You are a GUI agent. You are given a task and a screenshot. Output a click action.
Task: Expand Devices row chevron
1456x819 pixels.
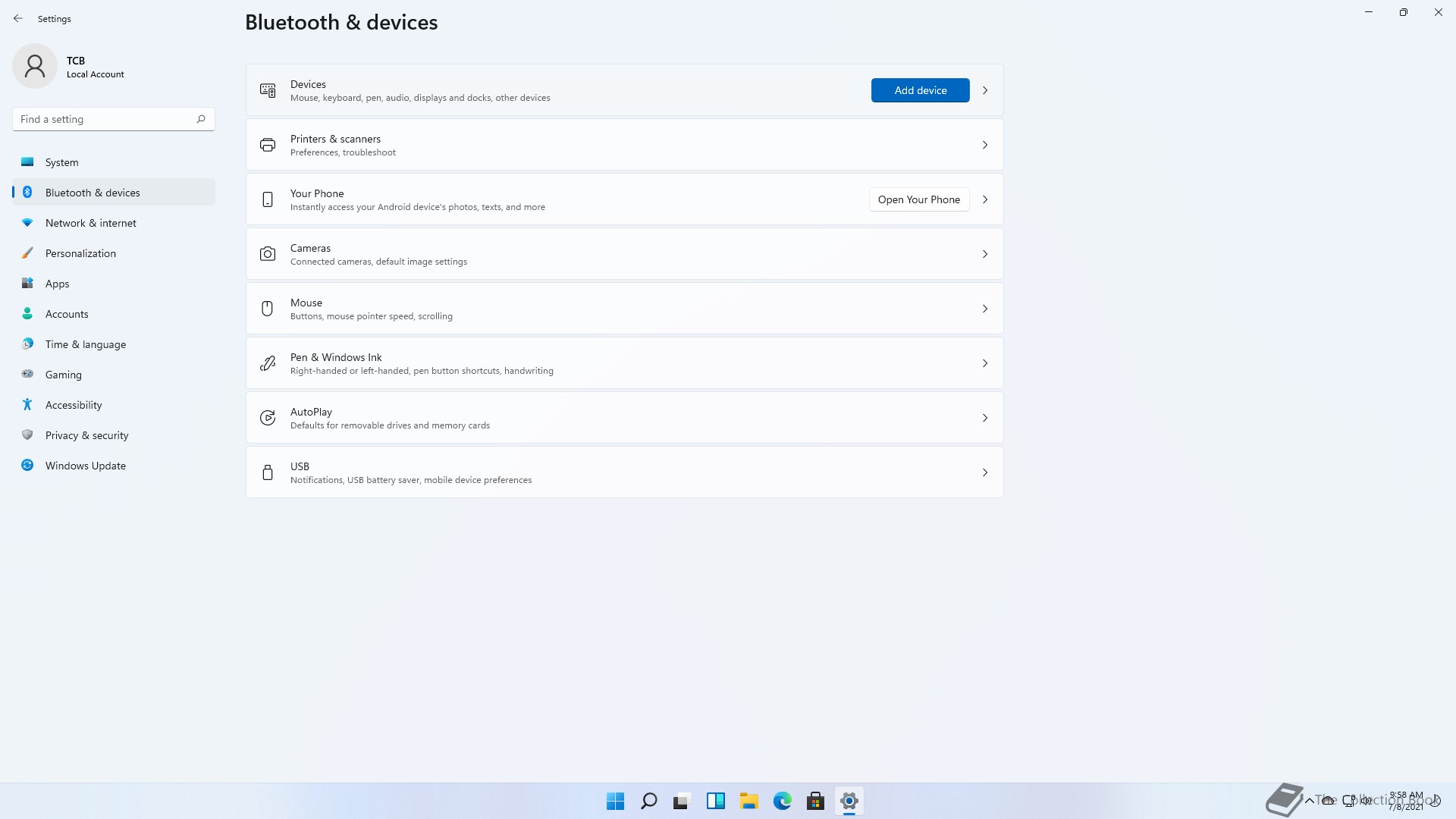click(x=985, y=90)
